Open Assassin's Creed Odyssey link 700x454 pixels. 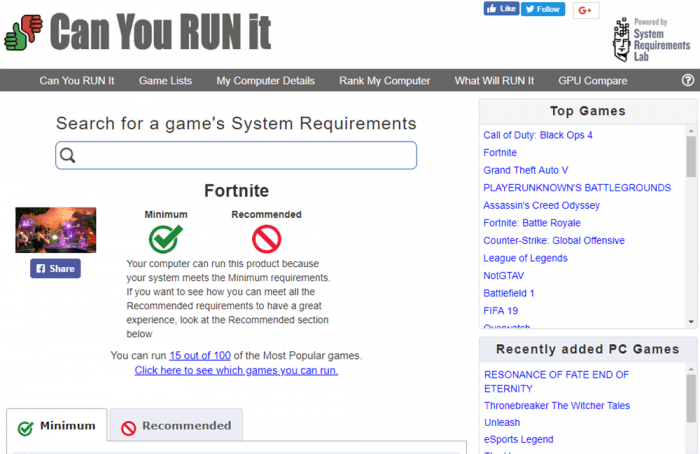click(x=542, y=205)
